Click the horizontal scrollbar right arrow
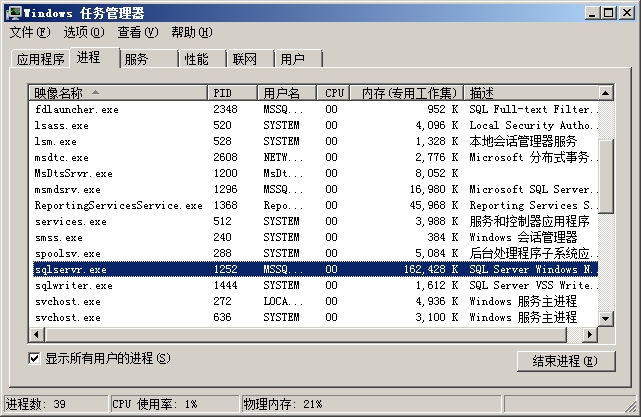 coord(589,334)
